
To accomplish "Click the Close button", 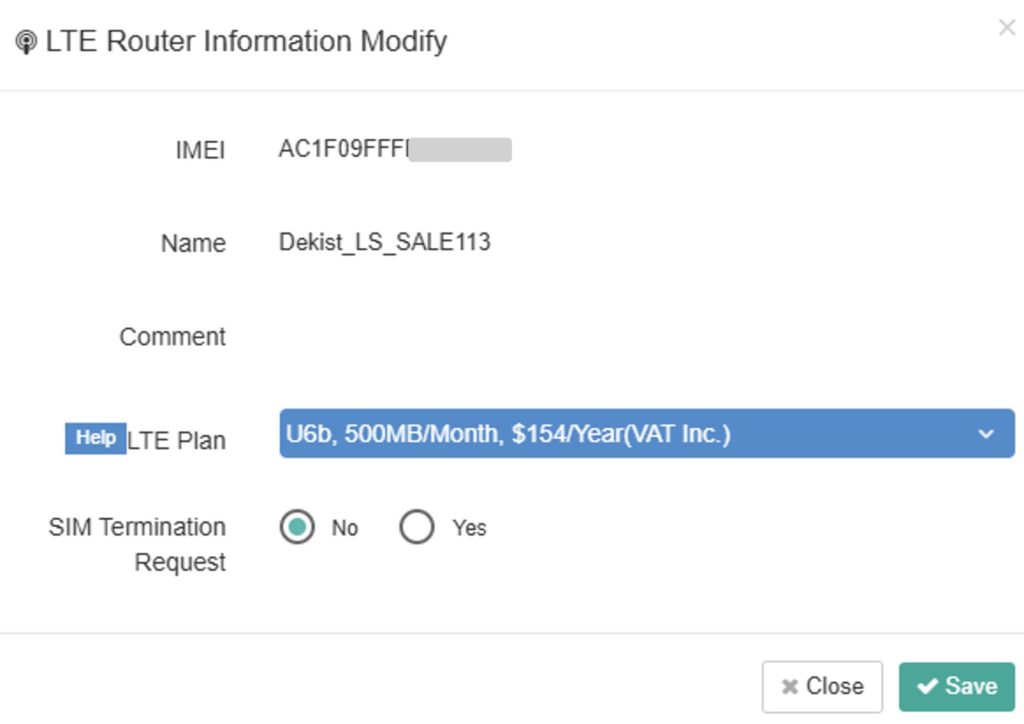I will [822, 687].
